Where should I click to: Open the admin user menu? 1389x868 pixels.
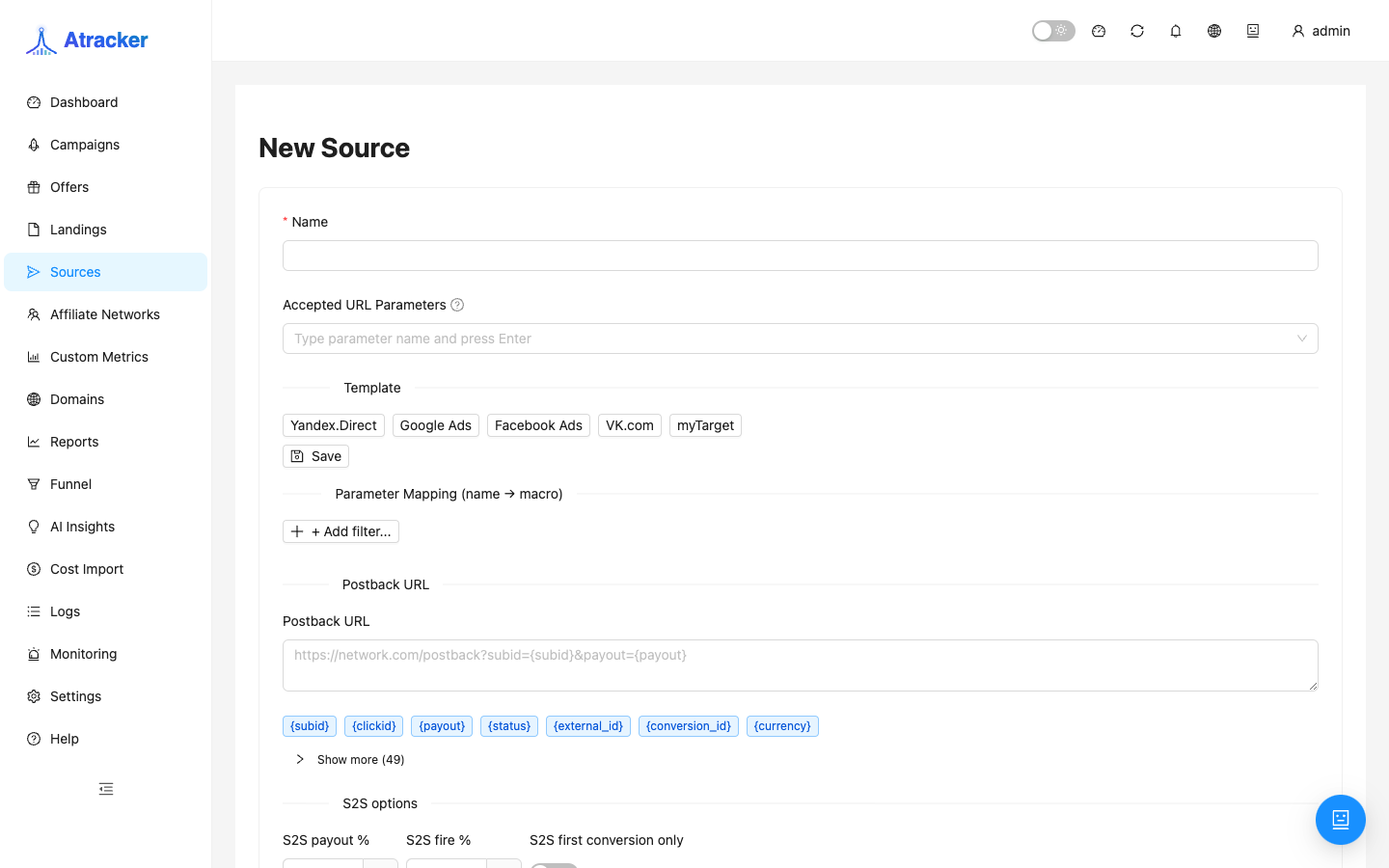click(1321, 31)
